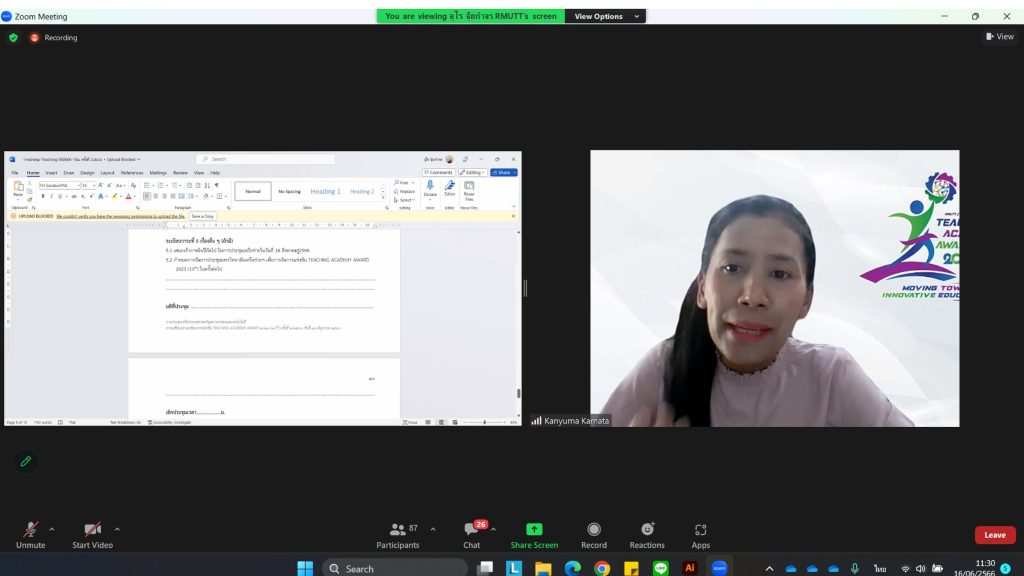This screenshot has height=576, width=1024.
Task: Open the Participants panel
Action: point(397,531)
